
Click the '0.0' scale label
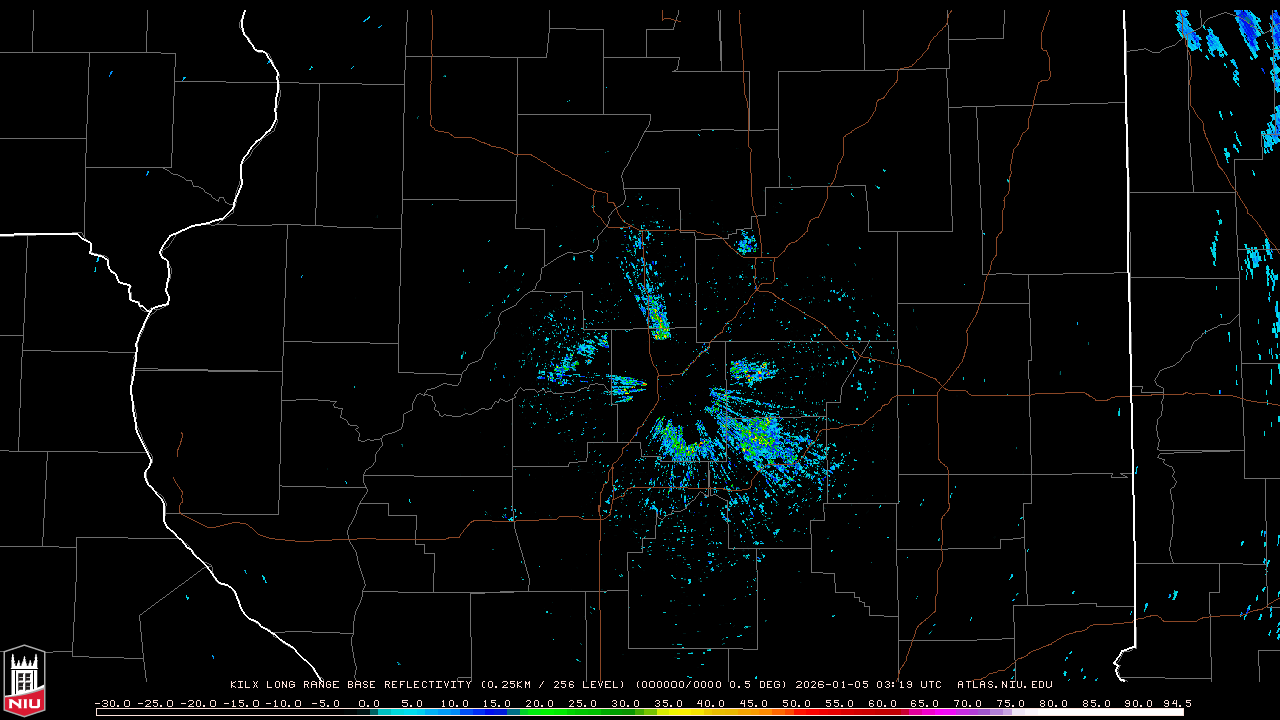[x=369, y=703]
